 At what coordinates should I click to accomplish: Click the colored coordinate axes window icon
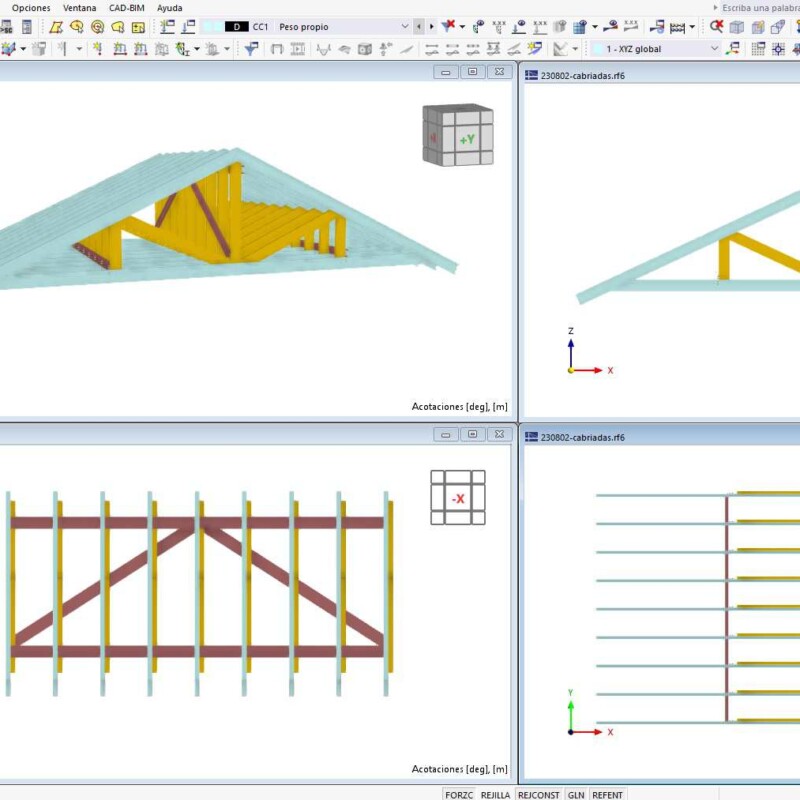733,49
